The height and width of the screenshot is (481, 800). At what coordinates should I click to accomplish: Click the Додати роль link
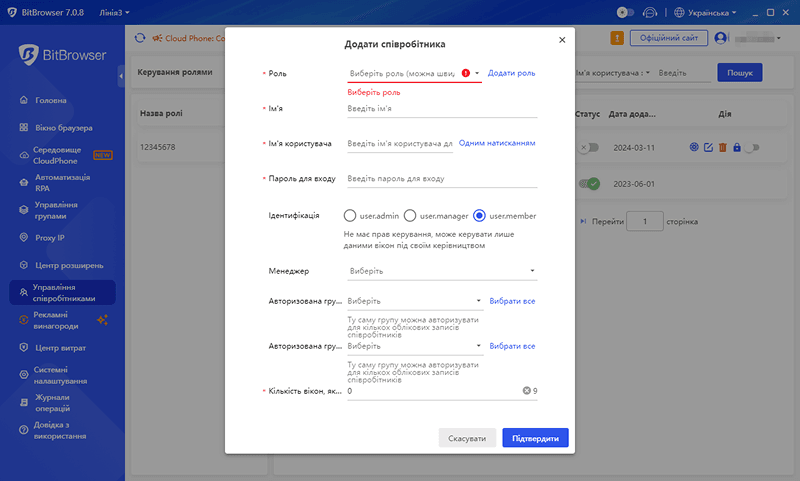pos(511,73)
